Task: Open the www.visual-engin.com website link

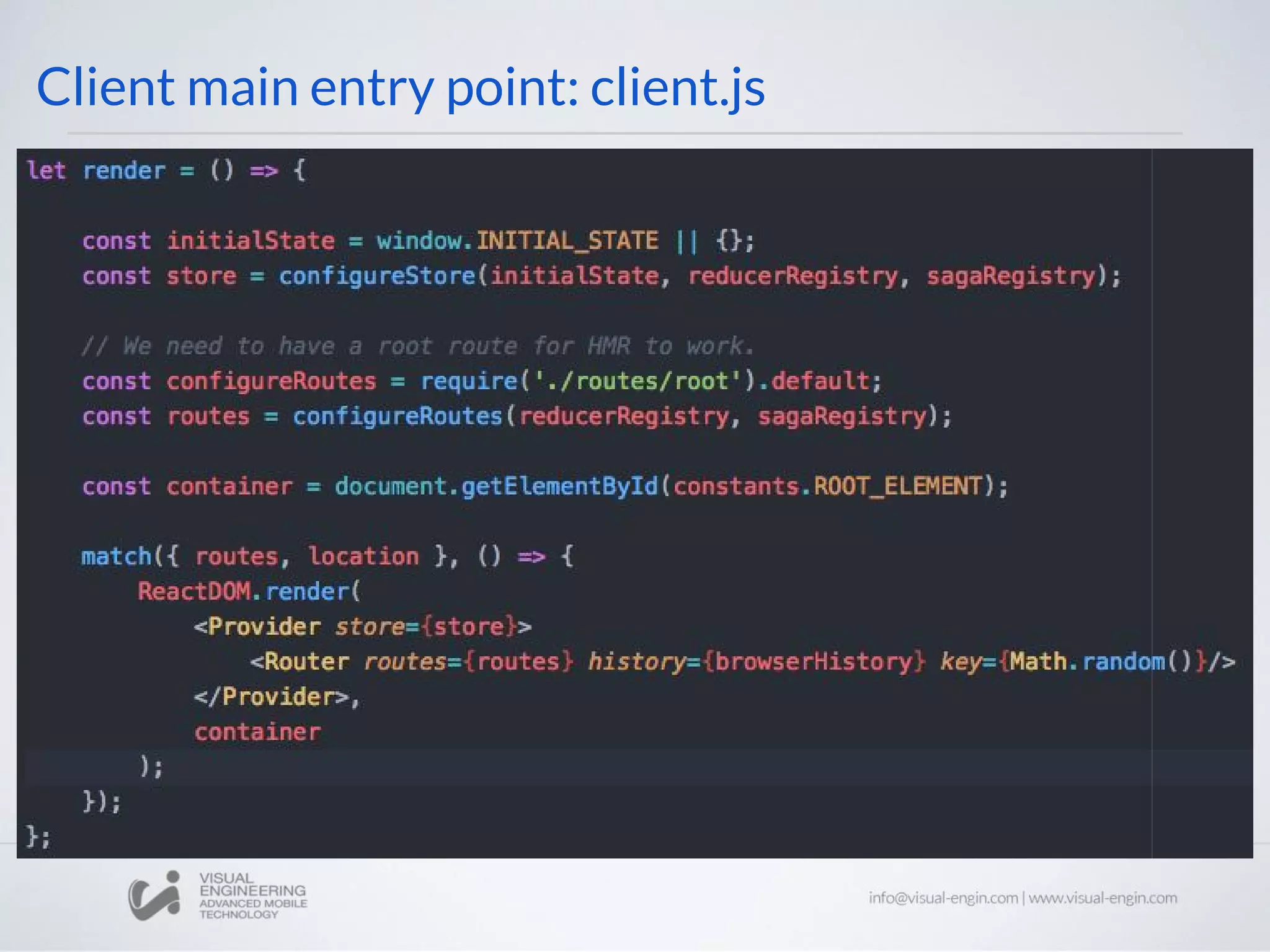Action: coord(1103,897)
